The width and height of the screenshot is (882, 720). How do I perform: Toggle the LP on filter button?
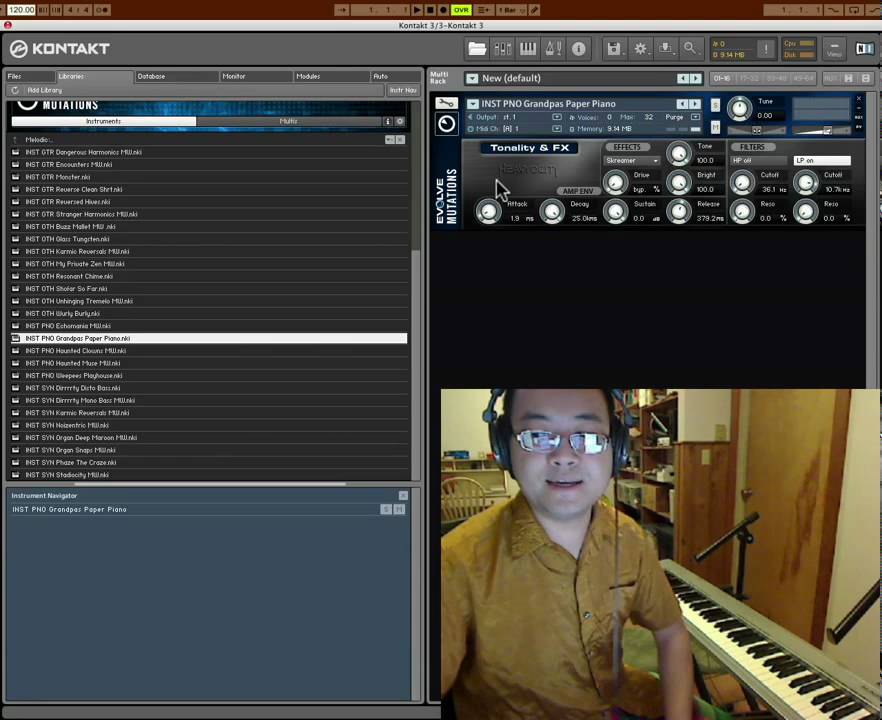tap(822, 160)
